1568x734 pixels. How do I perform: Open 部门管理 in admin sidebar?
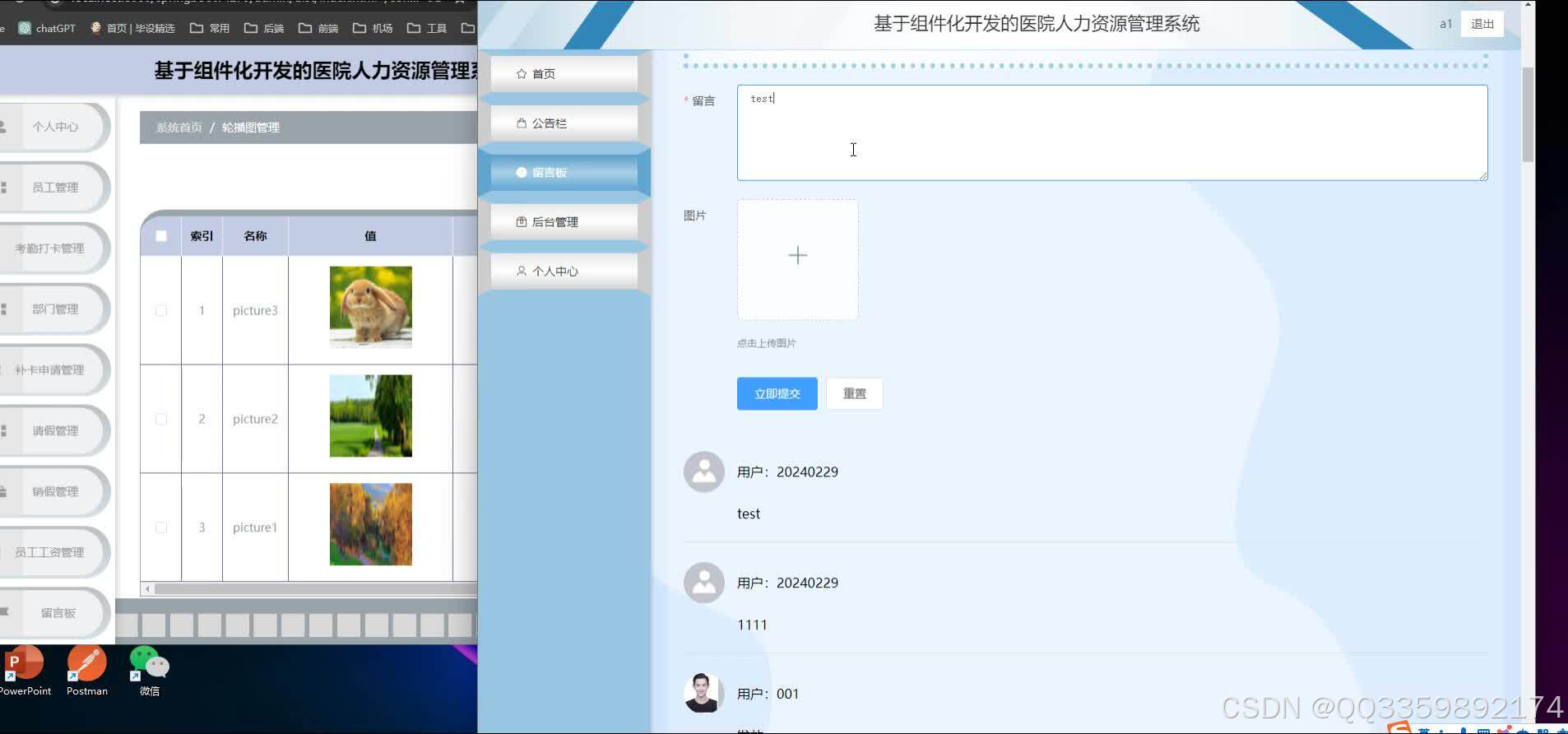pos(54,309)
